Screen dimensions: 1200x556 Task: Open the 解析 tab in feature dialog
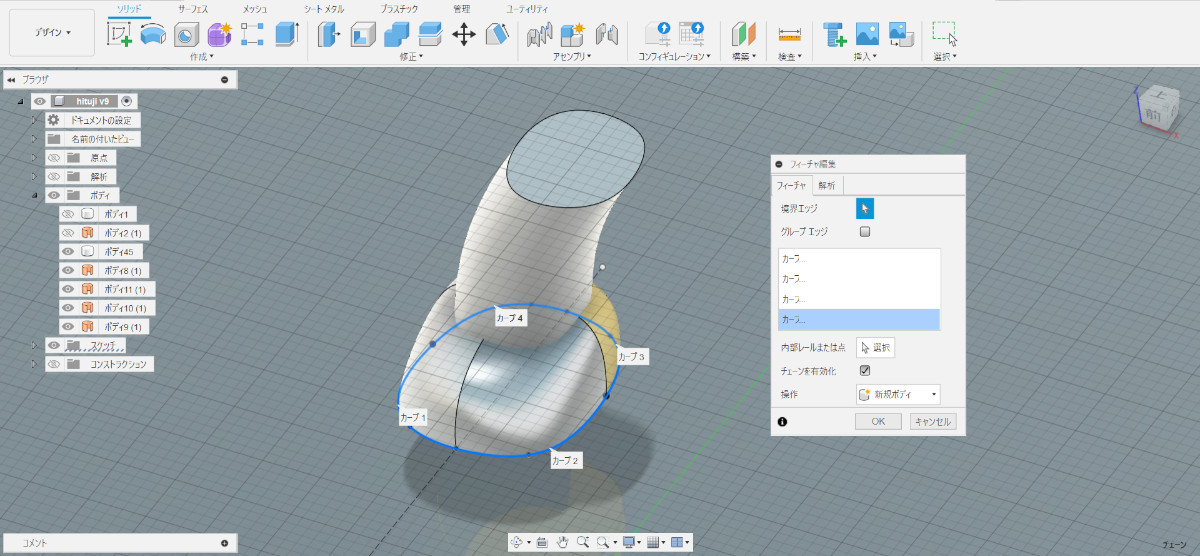click(827, 185)
